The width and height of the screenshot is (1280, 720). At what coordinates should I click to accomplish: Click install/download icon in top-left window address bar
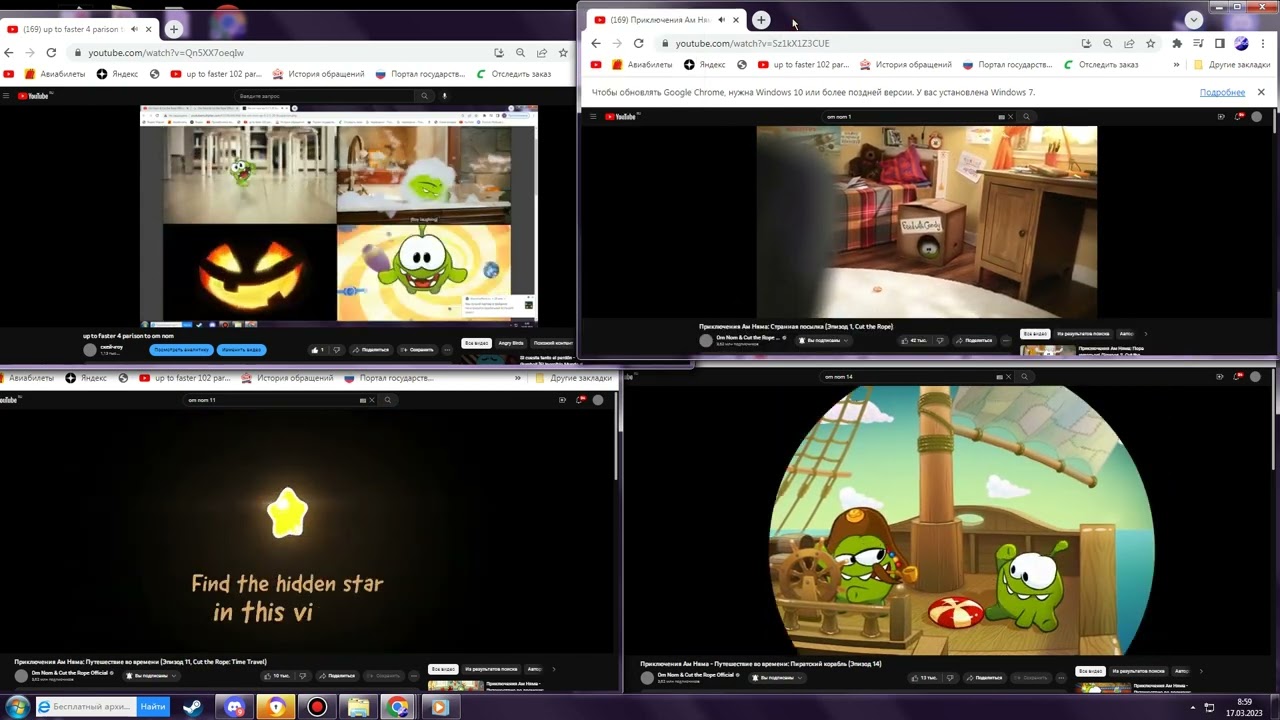(498, 52)
